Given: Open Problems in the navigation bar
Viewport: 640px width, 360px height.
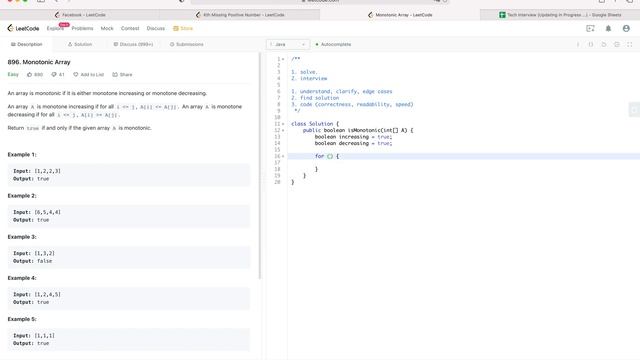Looking at the screenshot, I should (x=82, y=28).
